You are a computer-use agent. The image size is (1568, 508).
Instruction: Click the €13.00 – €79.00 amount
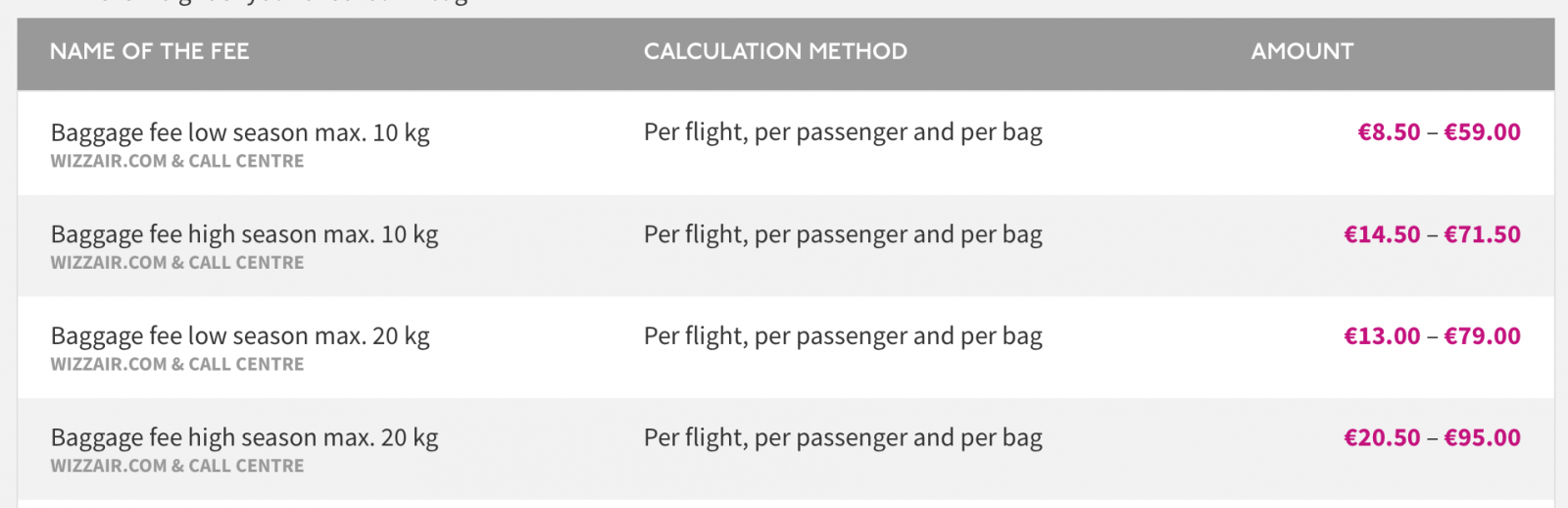pyautogui.click(x=1432, y=336)
